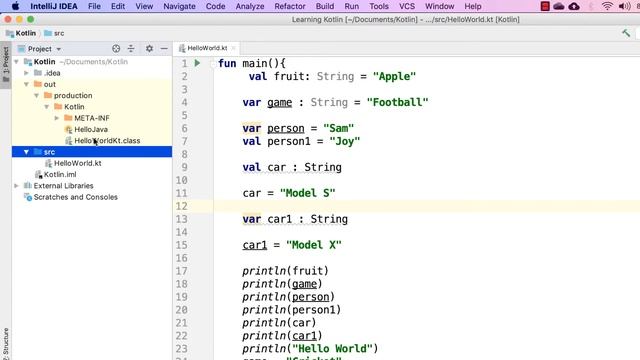
Task: Click the External Libraries icon
Action: (28, 186)
